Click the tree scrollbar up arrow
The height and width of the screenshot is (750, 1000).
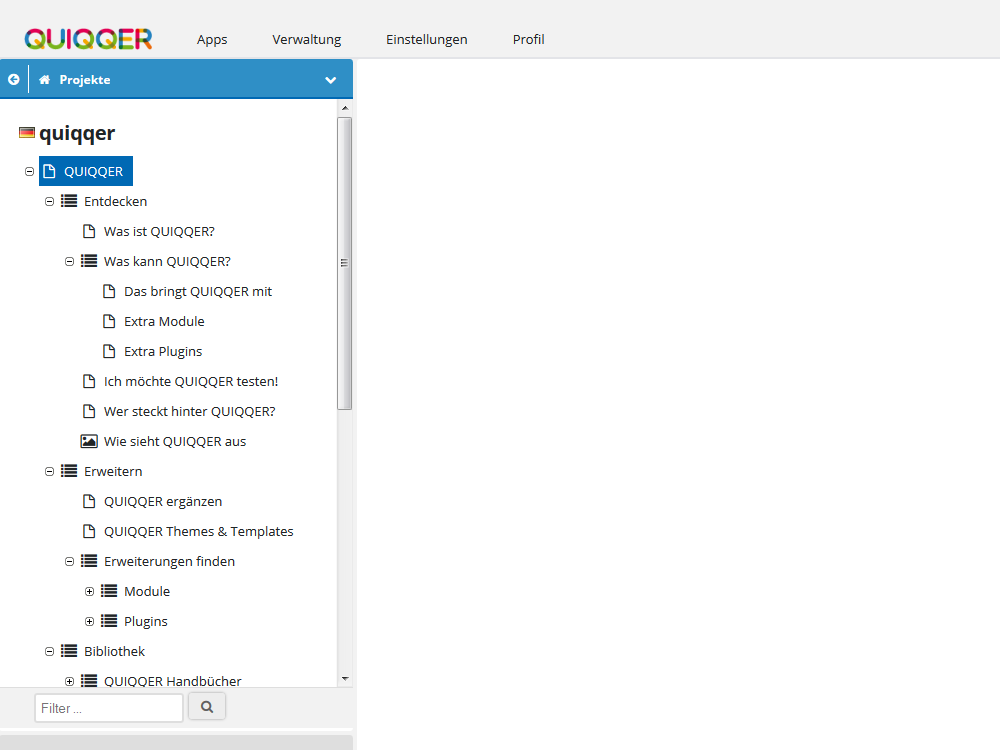click(x=345, y=108)
